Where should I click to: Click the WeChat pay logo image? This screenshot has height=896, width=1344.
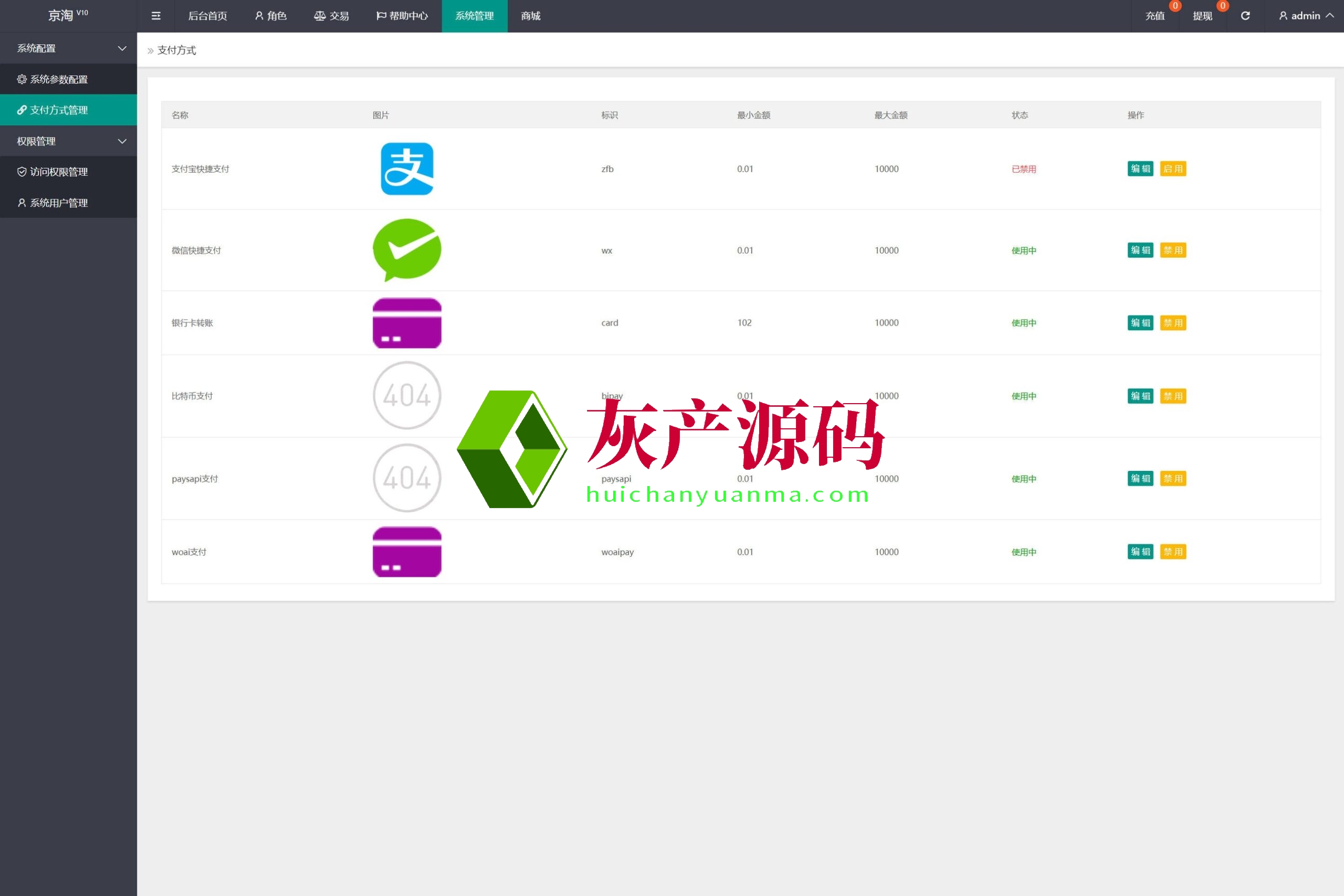407,250
